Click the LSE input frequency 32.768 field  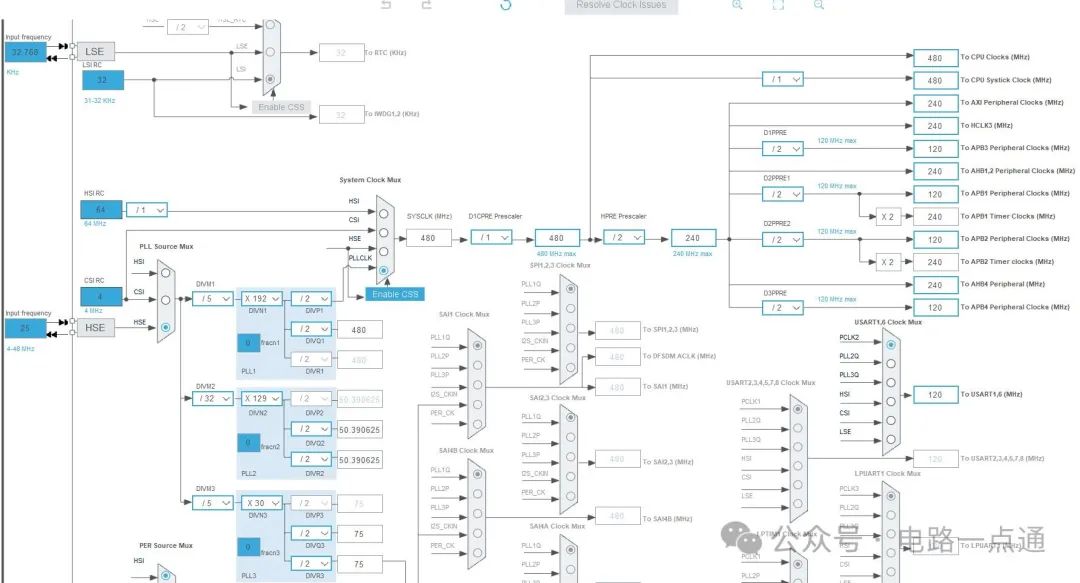click(25, 52)
